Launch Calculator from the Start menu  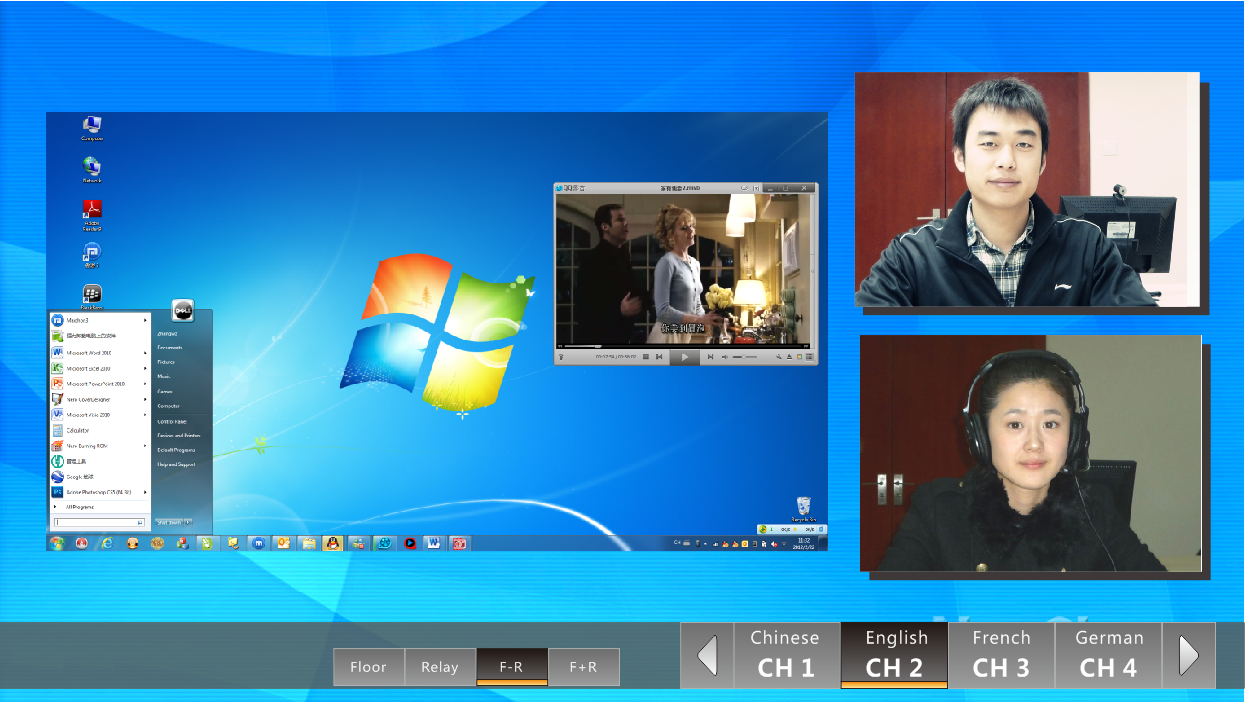[x=99, y=430]
